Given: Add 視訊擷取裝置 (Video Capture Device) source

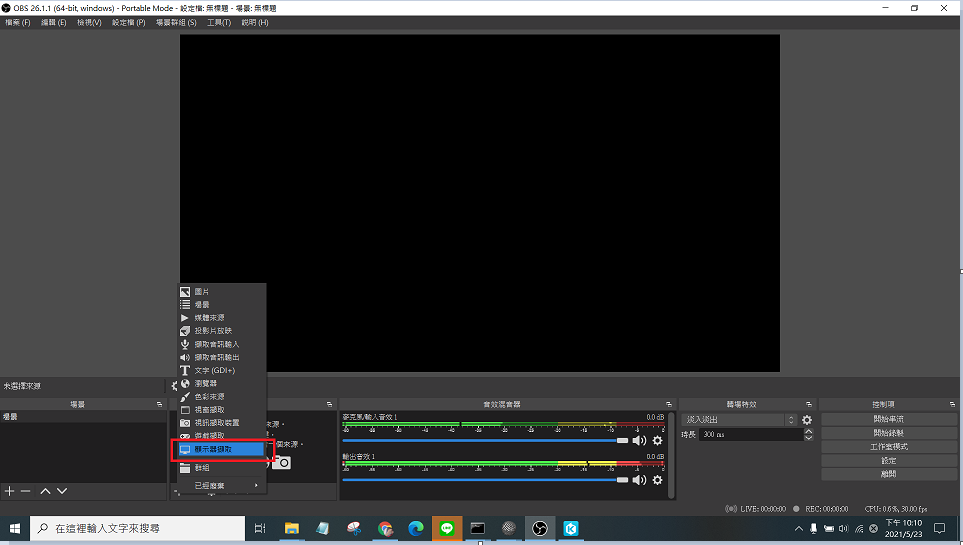Looking at the screenshot, I should click(x=216, y=423).
